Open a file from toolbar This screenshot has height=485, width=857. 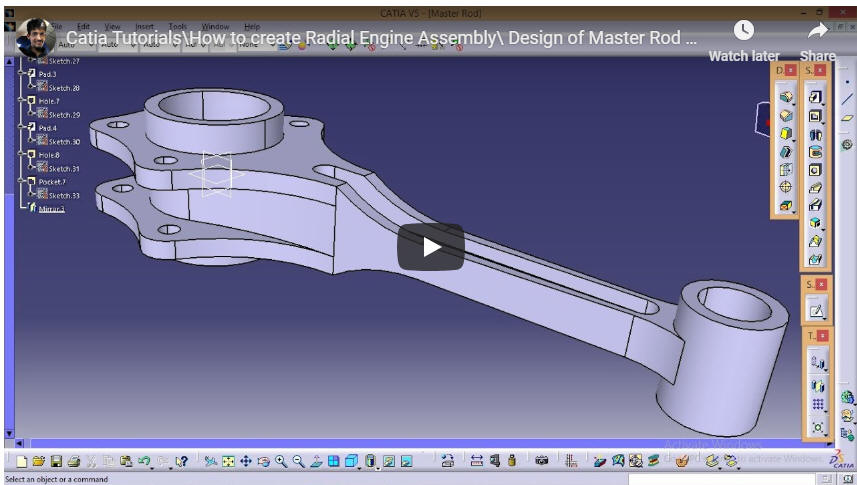click(x=38, y=461)
